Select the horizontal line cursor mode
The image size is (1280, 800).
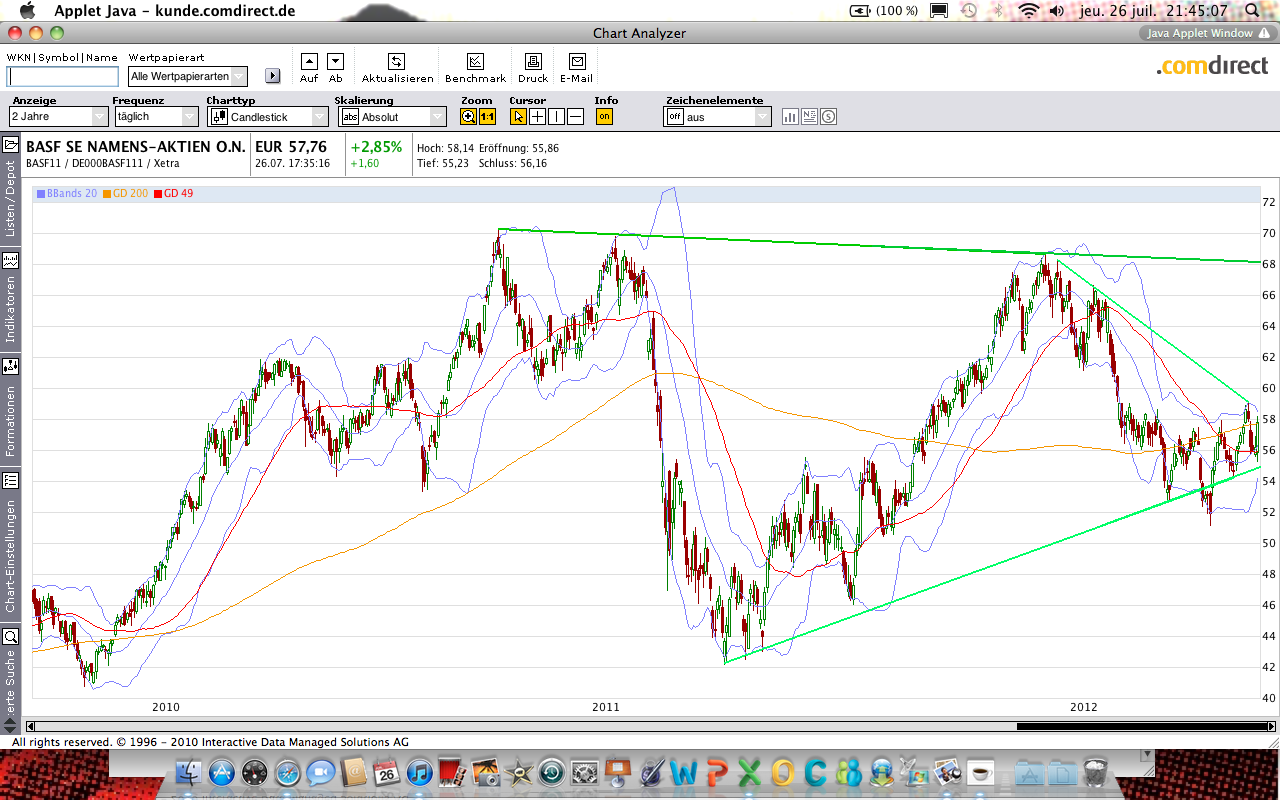(575, 116)
